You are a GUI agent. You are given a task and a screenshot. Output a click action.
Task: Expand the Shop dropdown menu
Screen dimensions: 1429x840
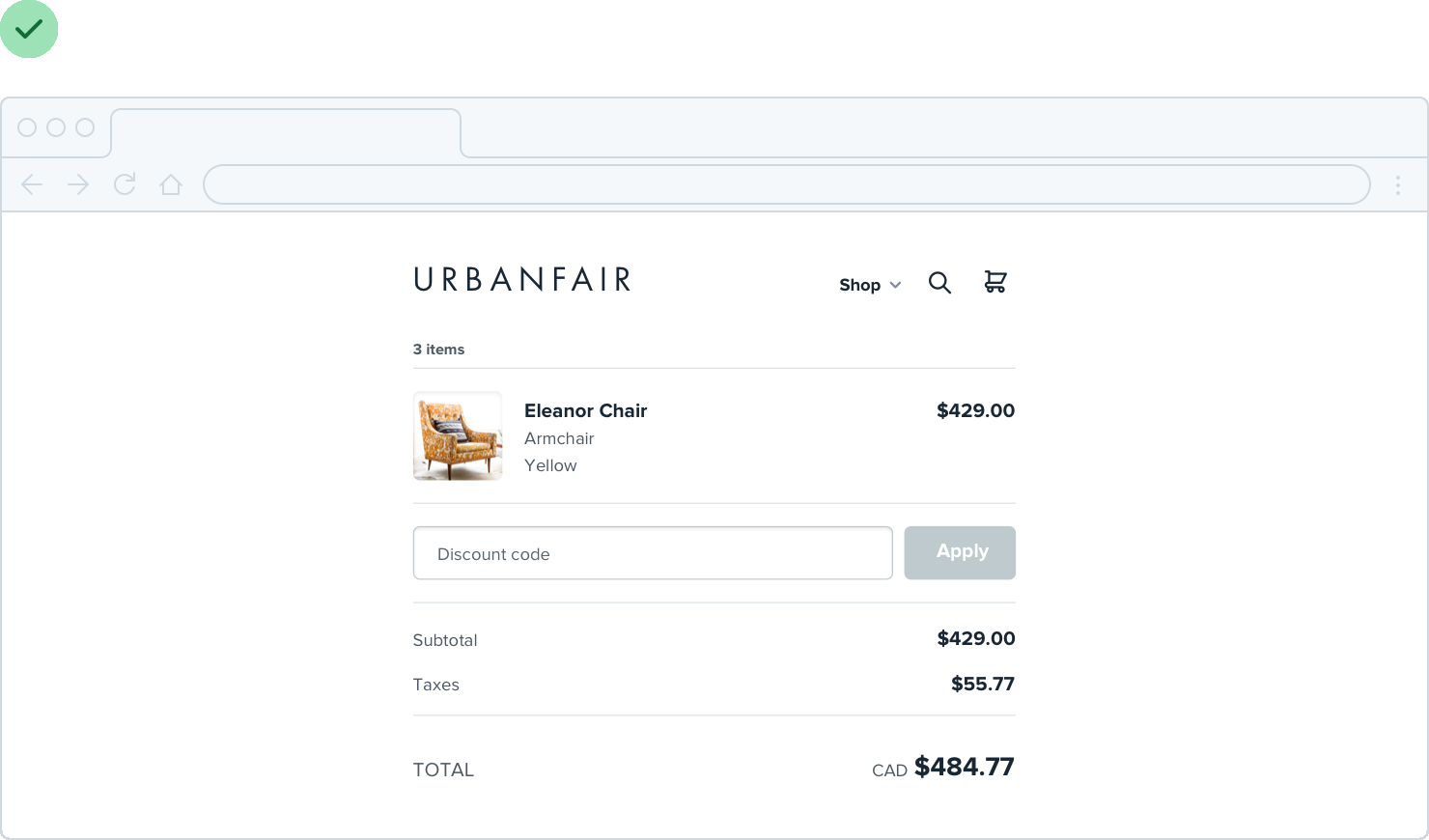869,285
